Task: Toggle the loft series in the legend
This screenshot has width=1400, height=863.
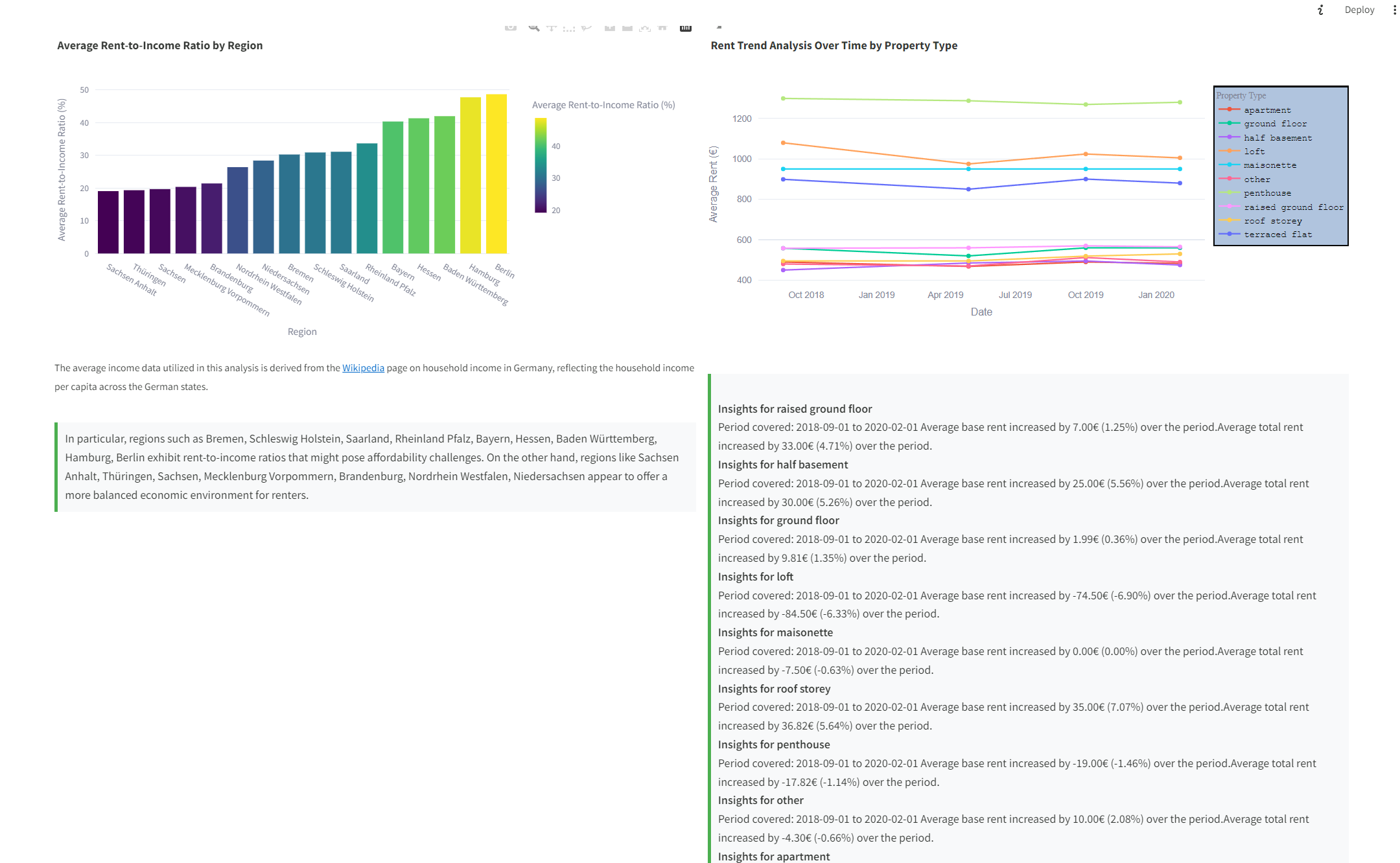Action: coord(1254,152)
